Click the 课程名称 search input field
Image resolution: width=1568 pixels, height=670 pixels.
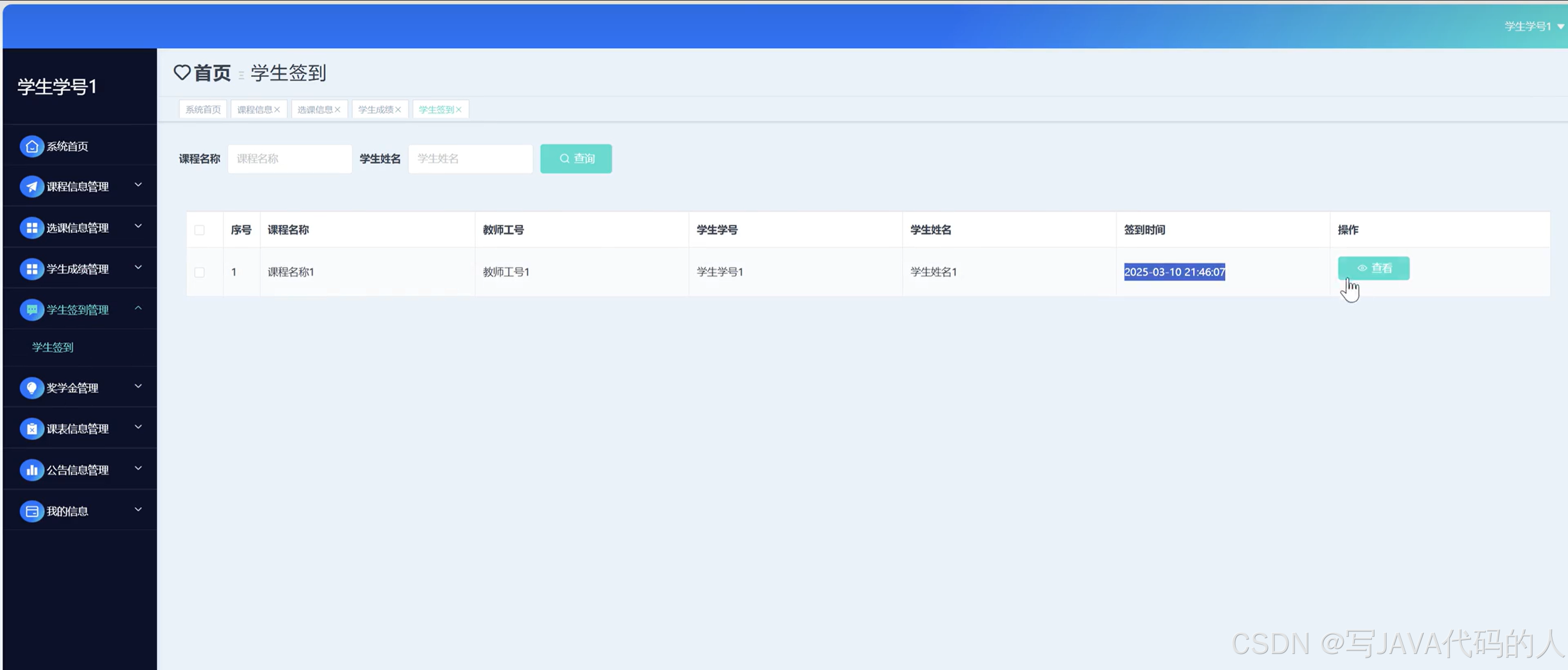(x=290, y=158)
